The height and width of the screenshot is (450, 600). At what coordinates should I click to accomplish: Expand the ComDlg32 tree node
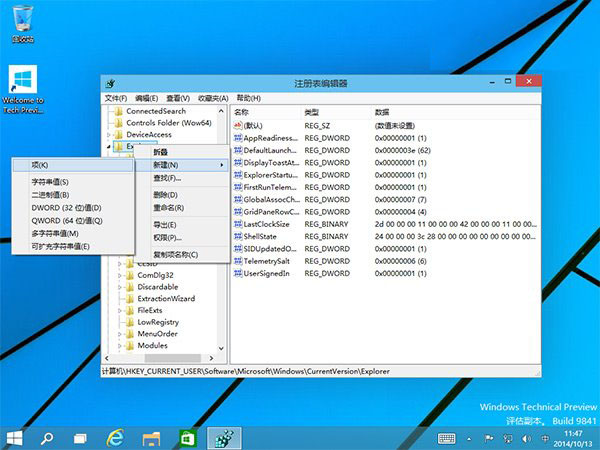pyautogui.click(x=120, y=274)
